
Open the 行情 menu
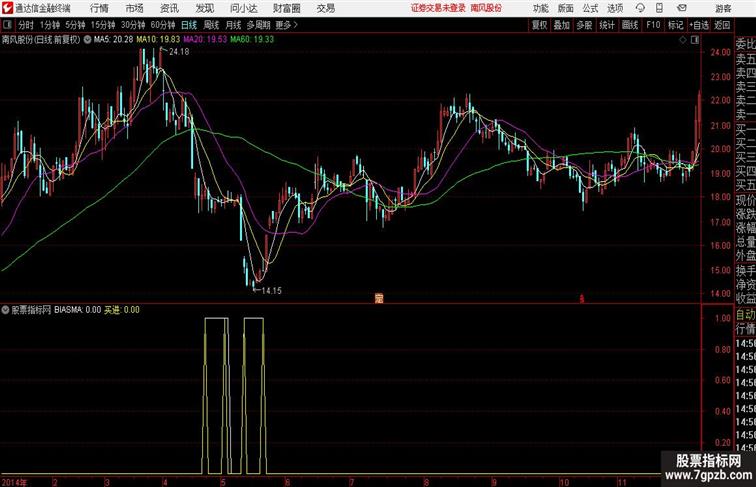click(99, 8)
